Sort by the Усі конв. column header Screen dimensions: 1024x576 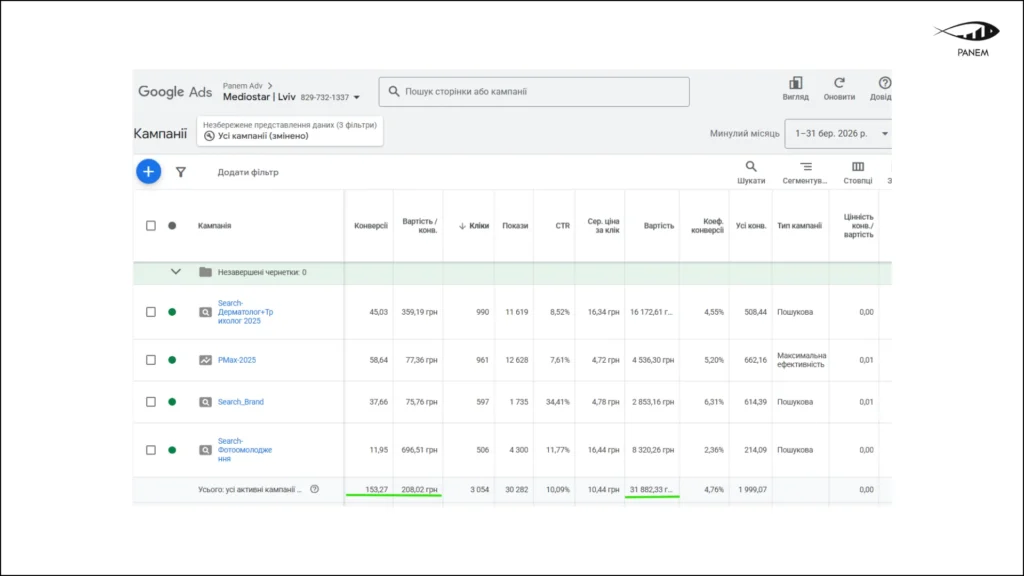(x=751, y=225)
